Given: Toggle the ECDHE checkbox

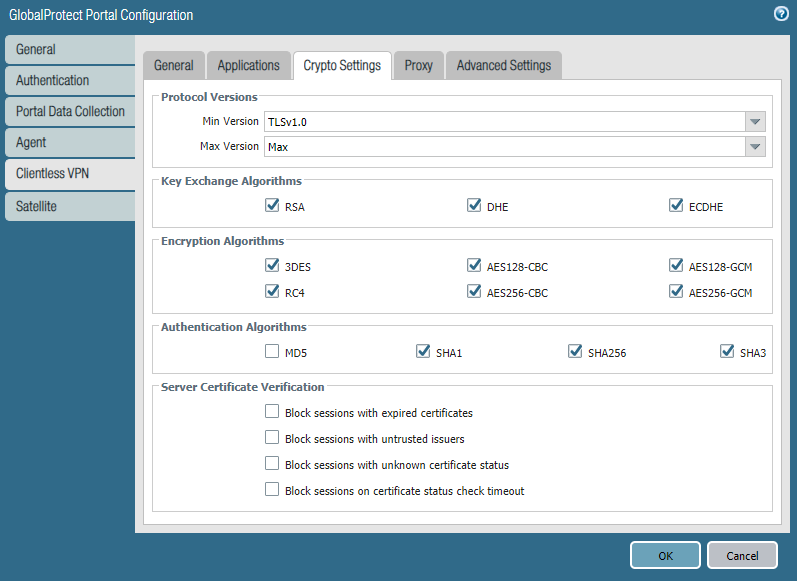Looking at the screenshot, I should coord(676,206).
